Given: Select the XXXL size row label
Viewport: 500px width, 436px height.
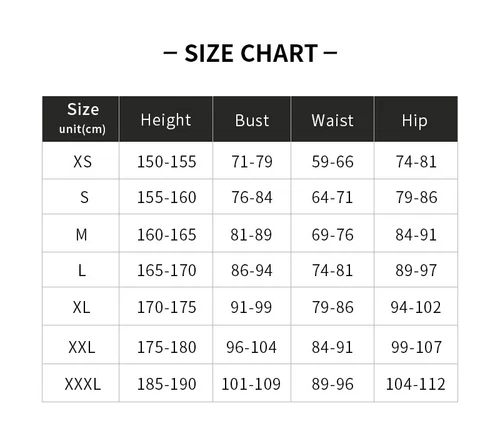Looking at the screenshot, I should (82, 384).
